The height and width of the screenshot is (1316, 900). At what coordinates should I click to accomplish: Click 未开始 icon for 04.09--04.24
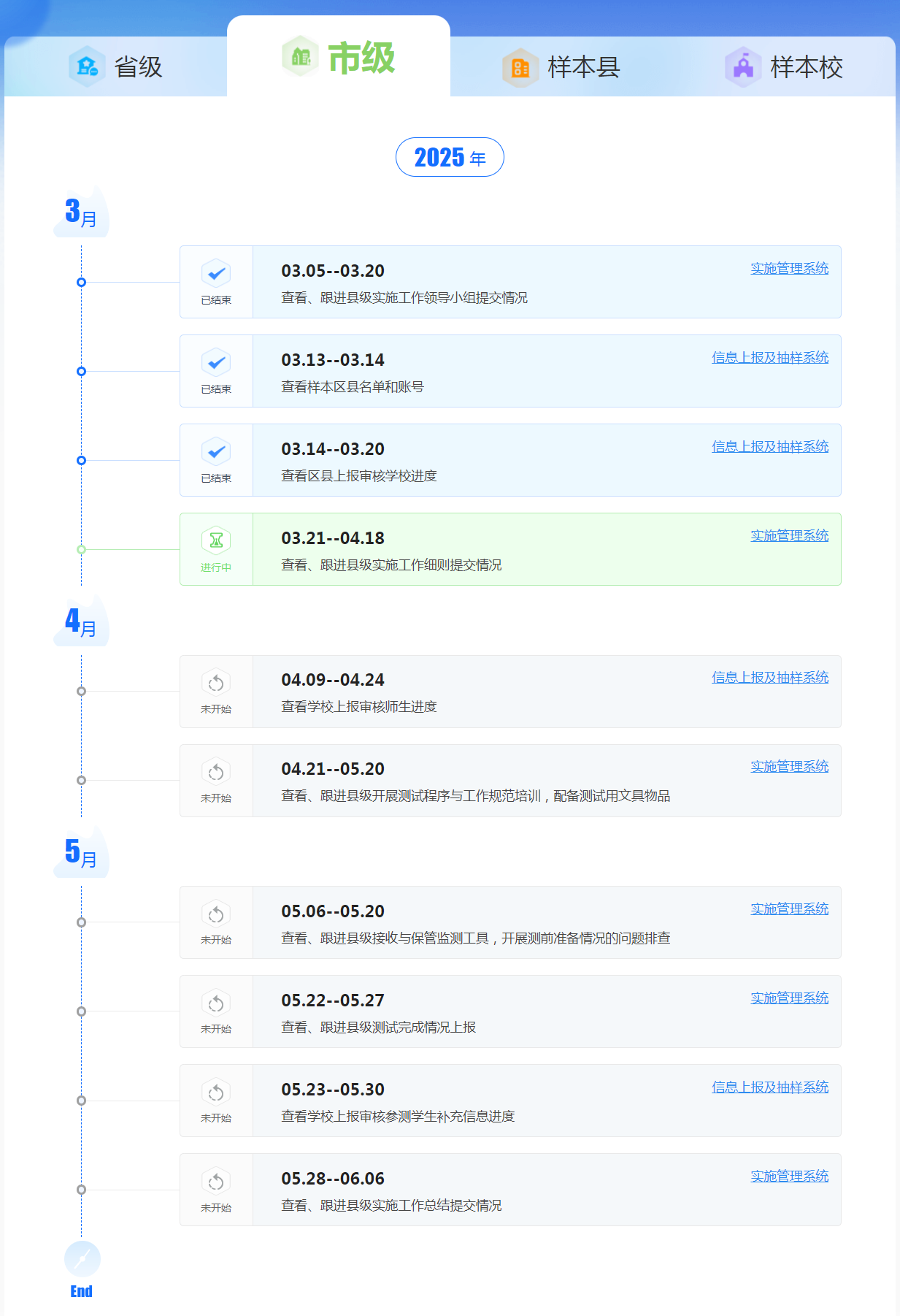[216, 683]
